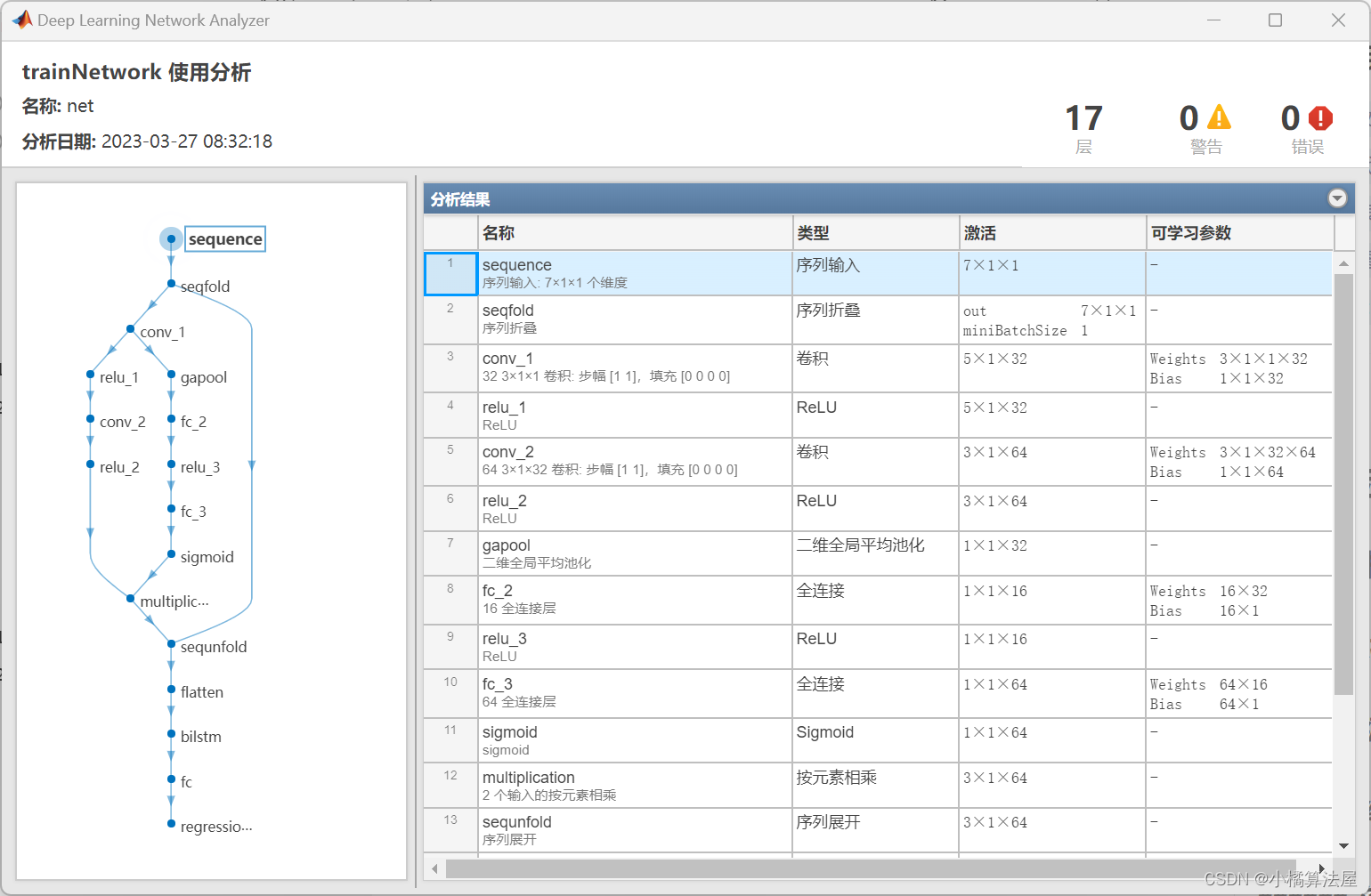The width and height of the screenshot is (1371, 896).
Task: Maximize the Deep Learning Network Analyzer window
Action: (1275, 20)
